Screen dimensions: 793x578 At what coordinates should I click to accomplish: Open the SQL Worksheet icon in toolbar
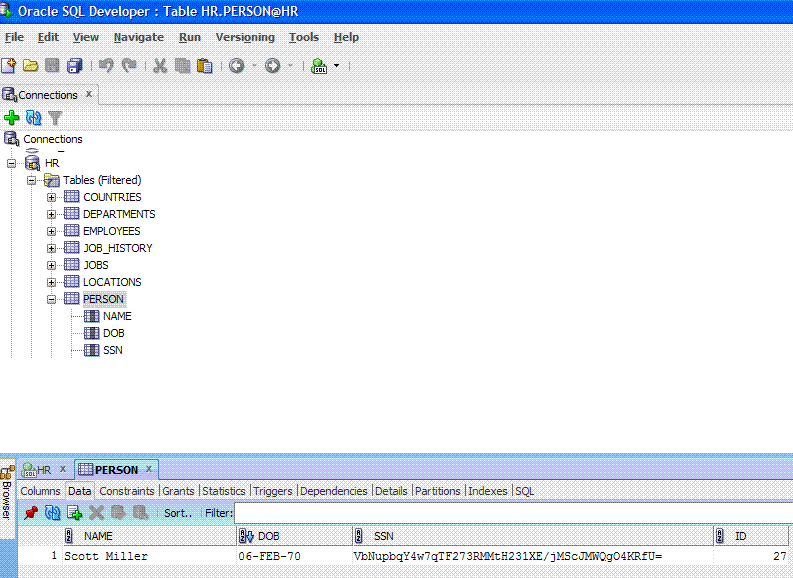point(319,66)
